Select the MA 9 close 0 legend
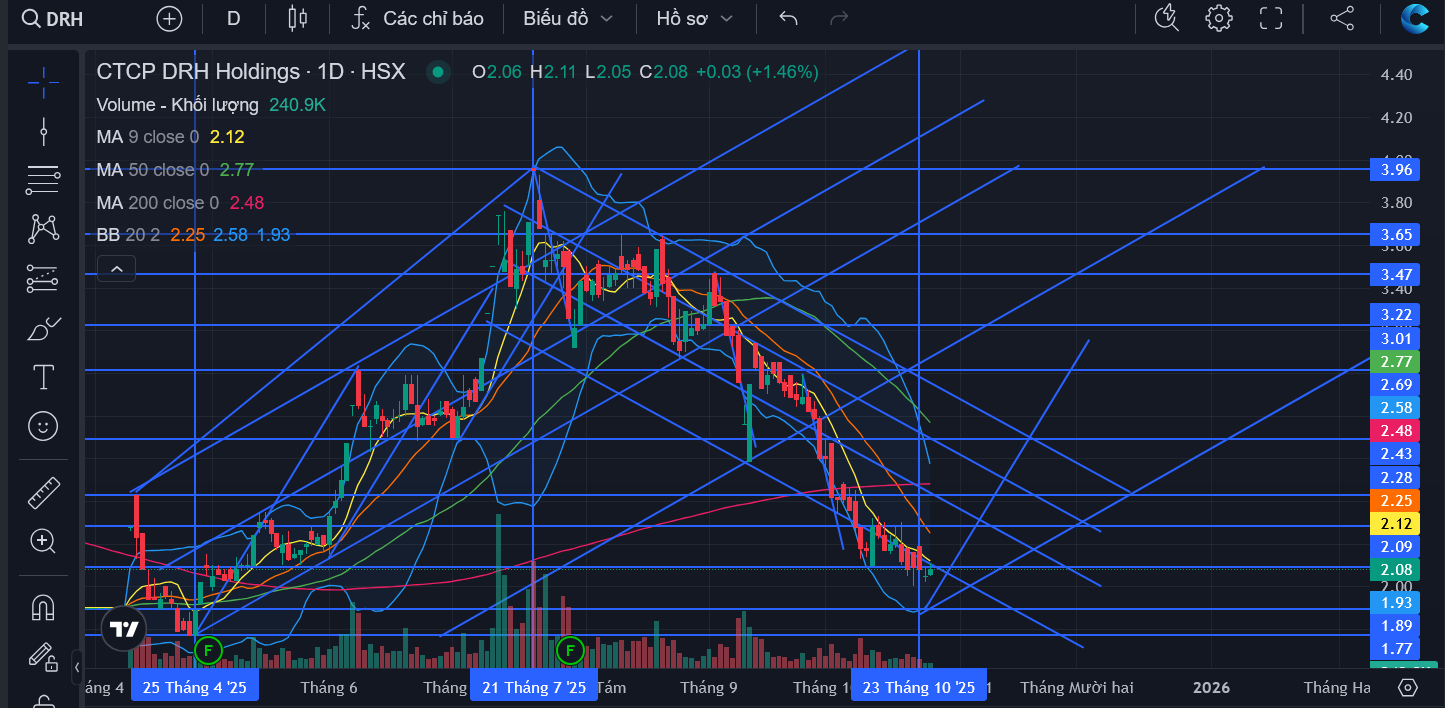The image size is (1445, 708). [148, 137]
